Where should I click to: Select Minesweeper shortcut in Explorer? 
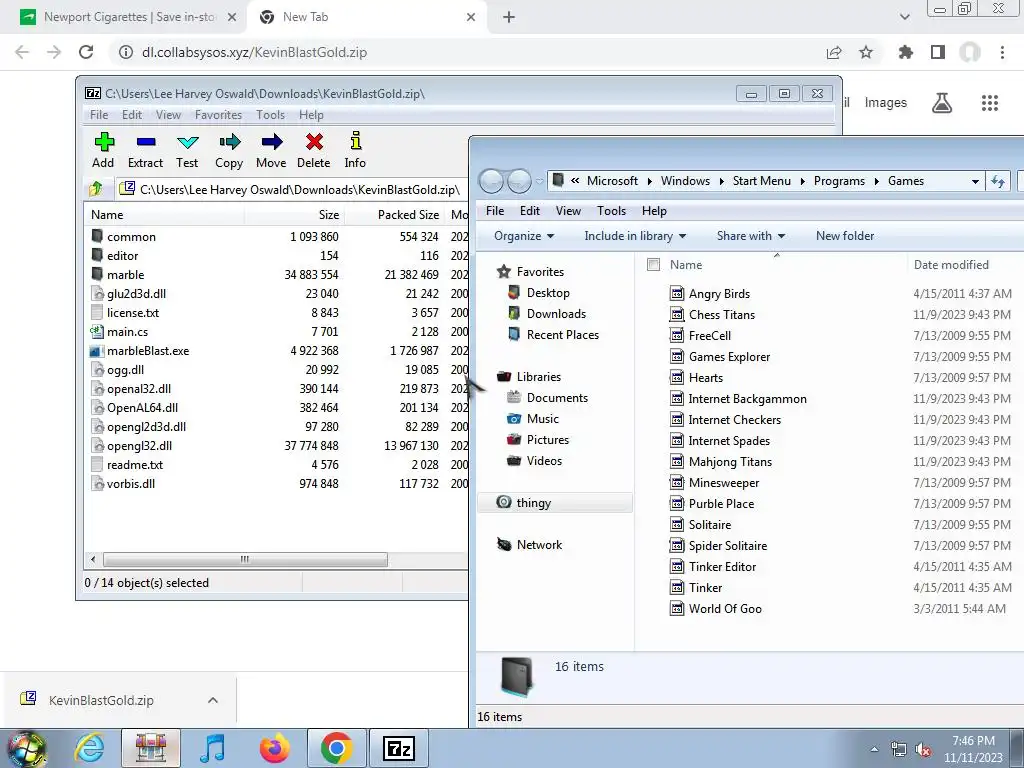724,483
